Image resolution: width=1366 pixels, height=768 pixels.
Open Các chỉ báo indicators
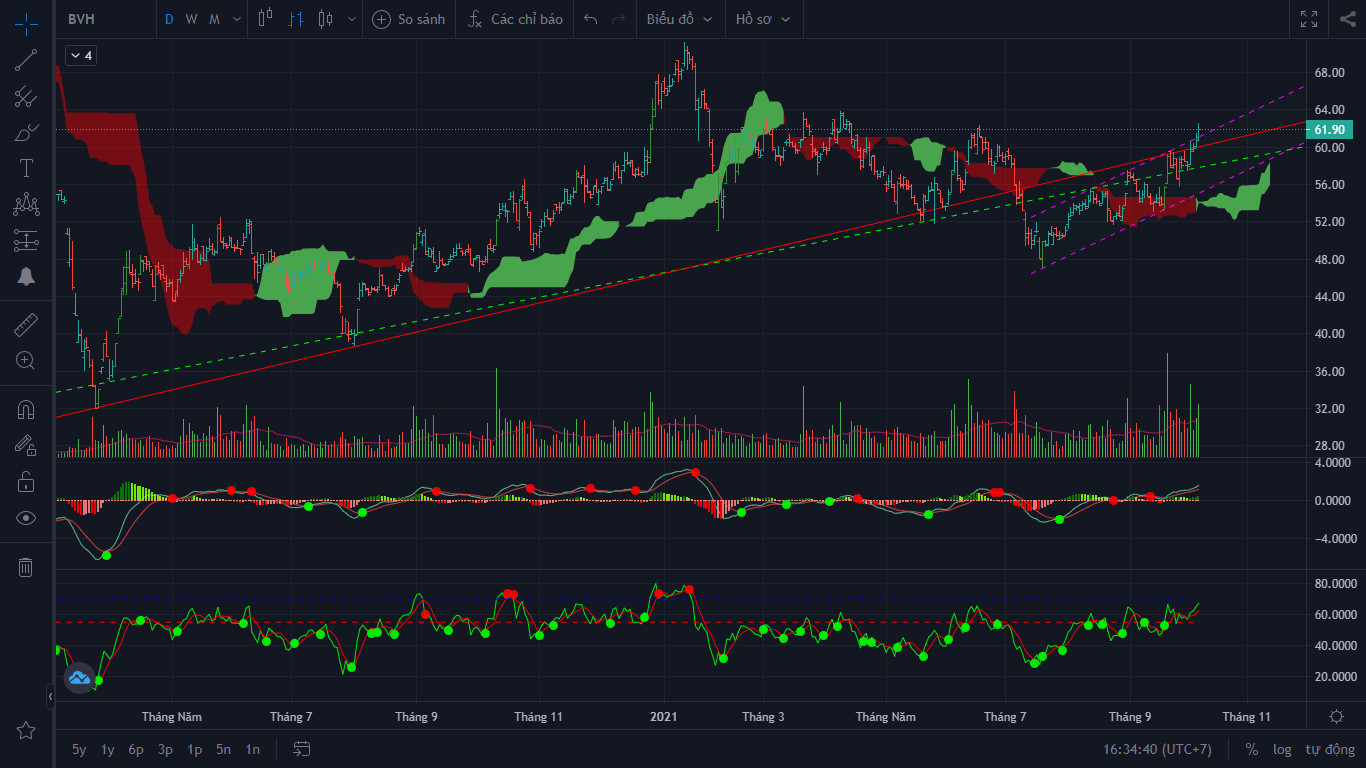click(516, 19)
